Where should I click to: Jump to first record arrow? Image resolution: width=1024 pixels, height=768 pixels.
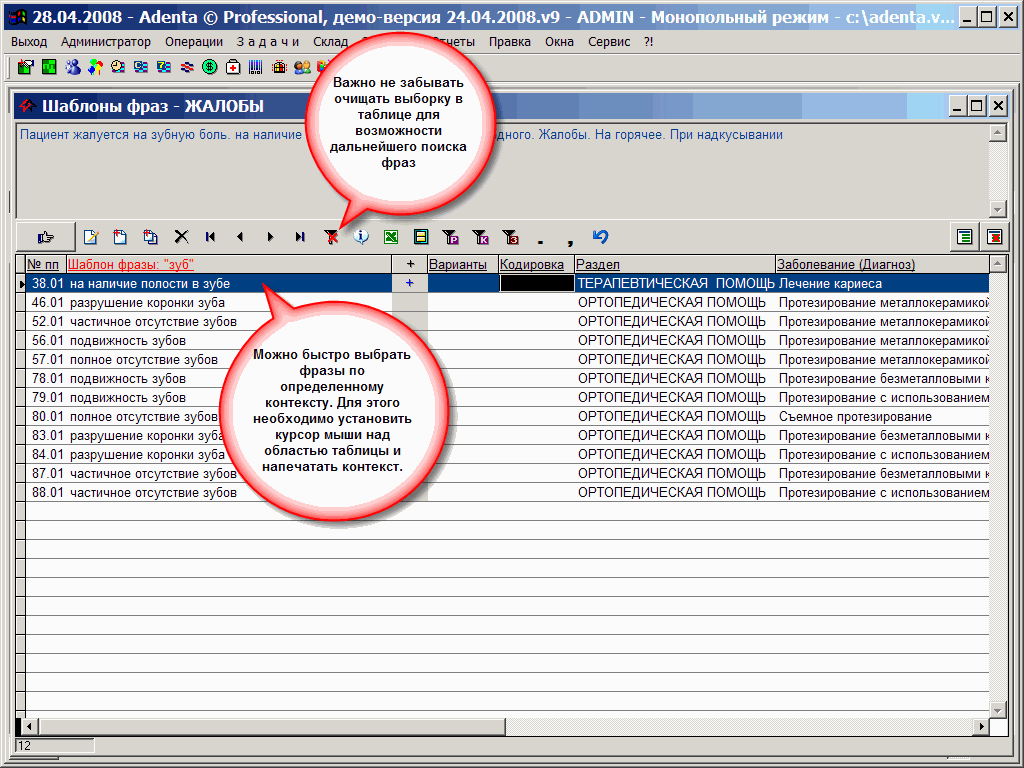coord(211,237)
